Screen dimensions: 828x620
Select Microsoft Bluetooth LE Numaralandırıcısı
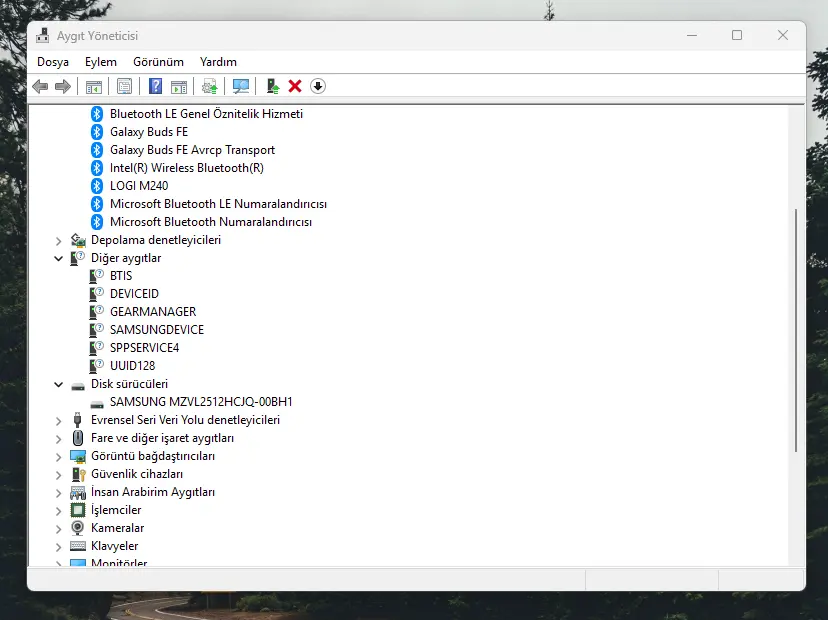point(218,204)
